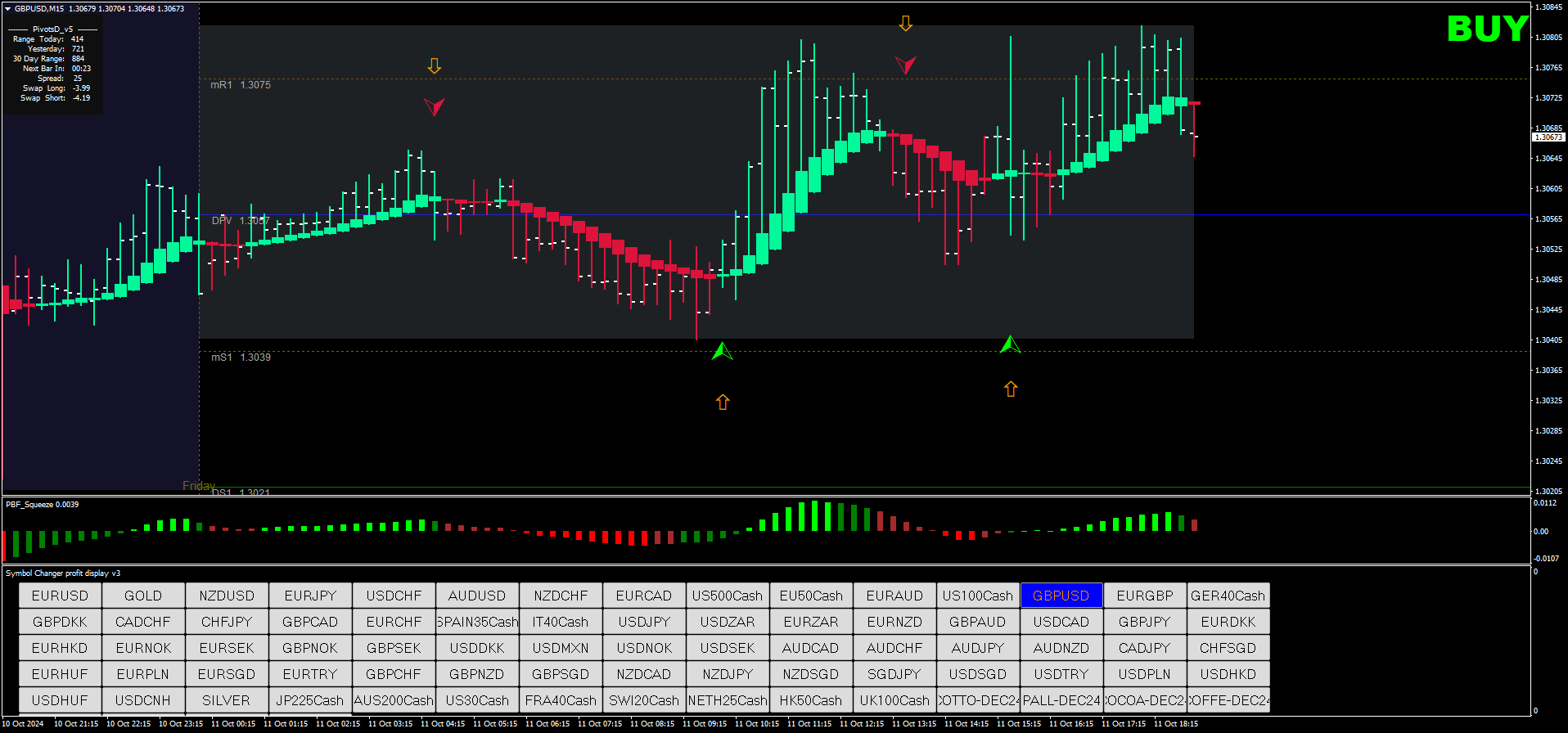Select the blue DPV pivot line label
This screenshot has width=1568, height=733.
pos(240,221)
